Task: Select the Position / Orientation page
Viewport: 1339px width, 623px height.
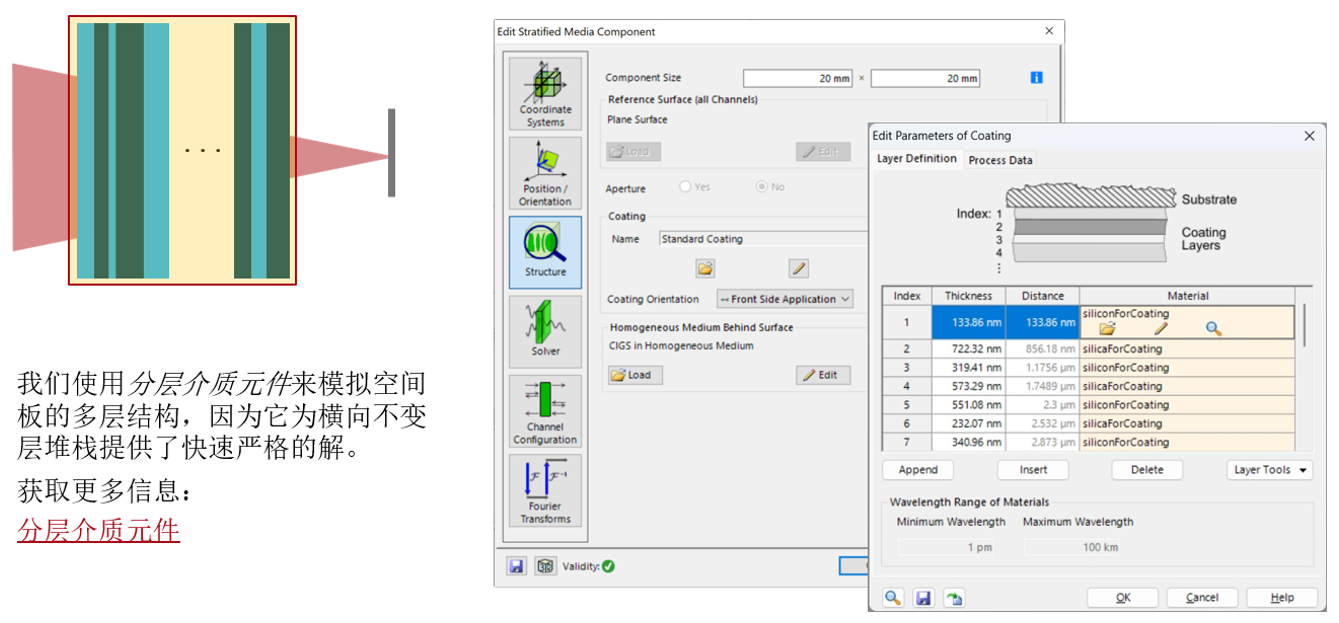Action: pos(545,172)
